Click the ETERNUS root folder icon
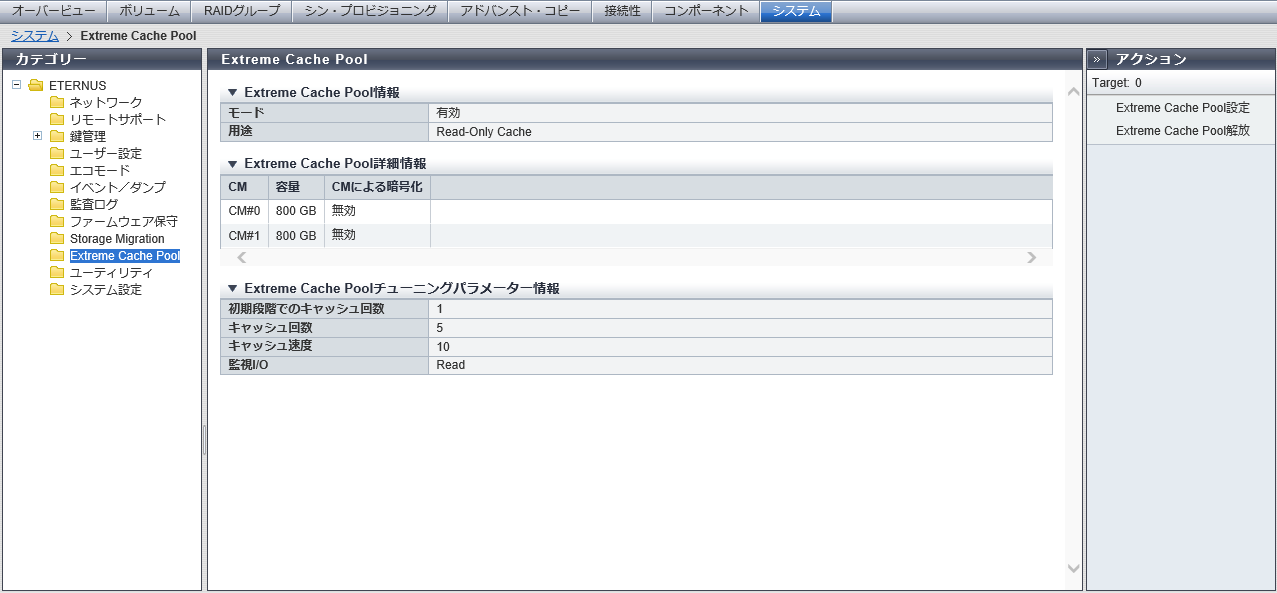 click(x=36, y=85)
